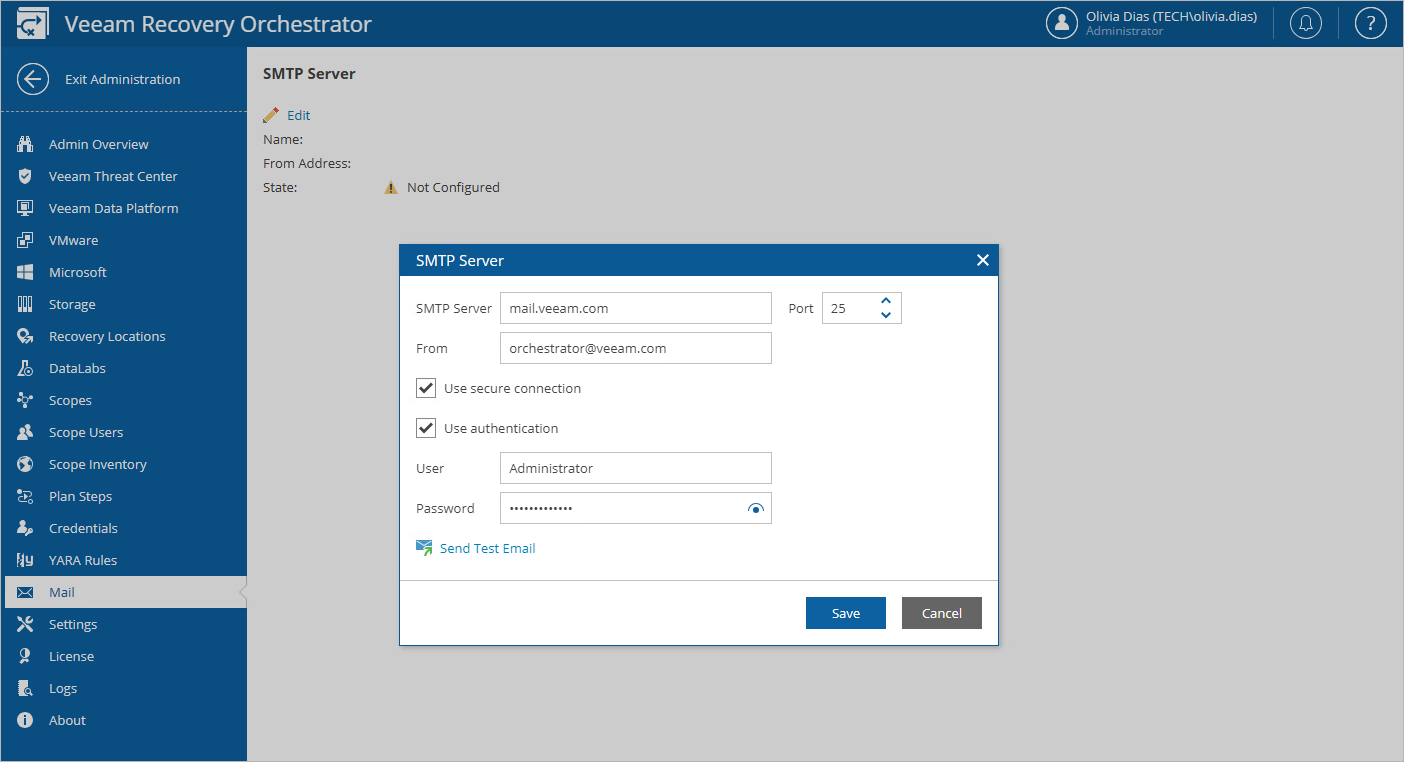Click the Olivia Dias user profile icon
1404x762 pixels.
1062,22
